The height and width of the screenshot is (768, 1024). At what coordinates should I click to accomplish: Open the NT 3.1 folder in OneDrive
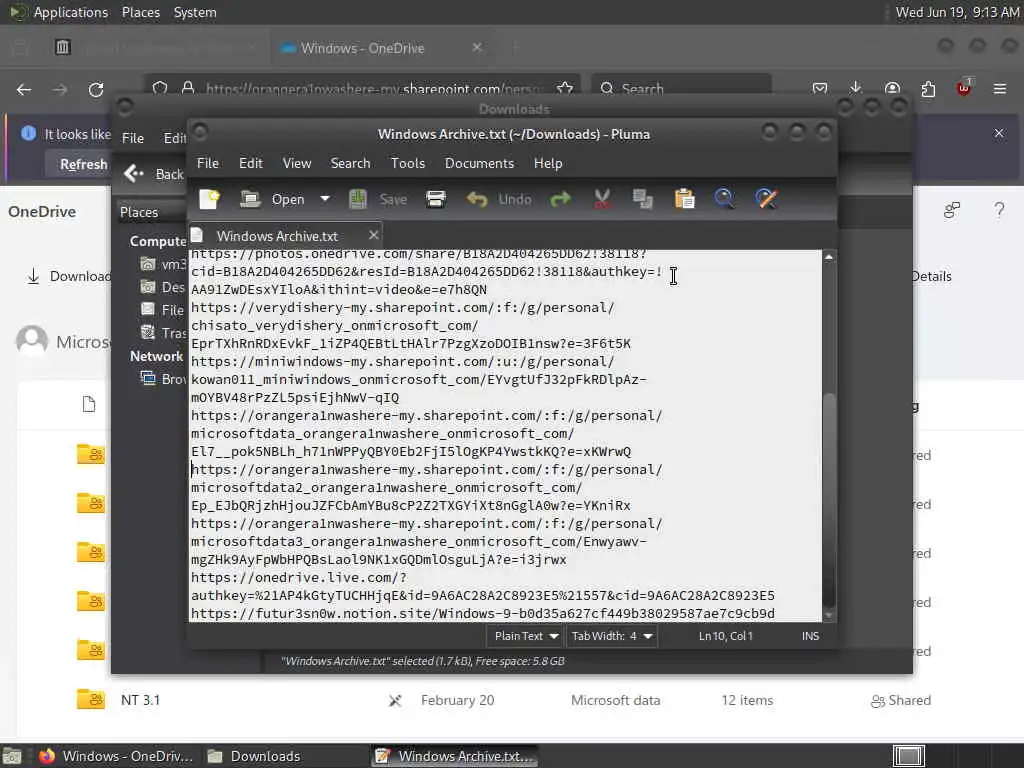click(140, 700)
